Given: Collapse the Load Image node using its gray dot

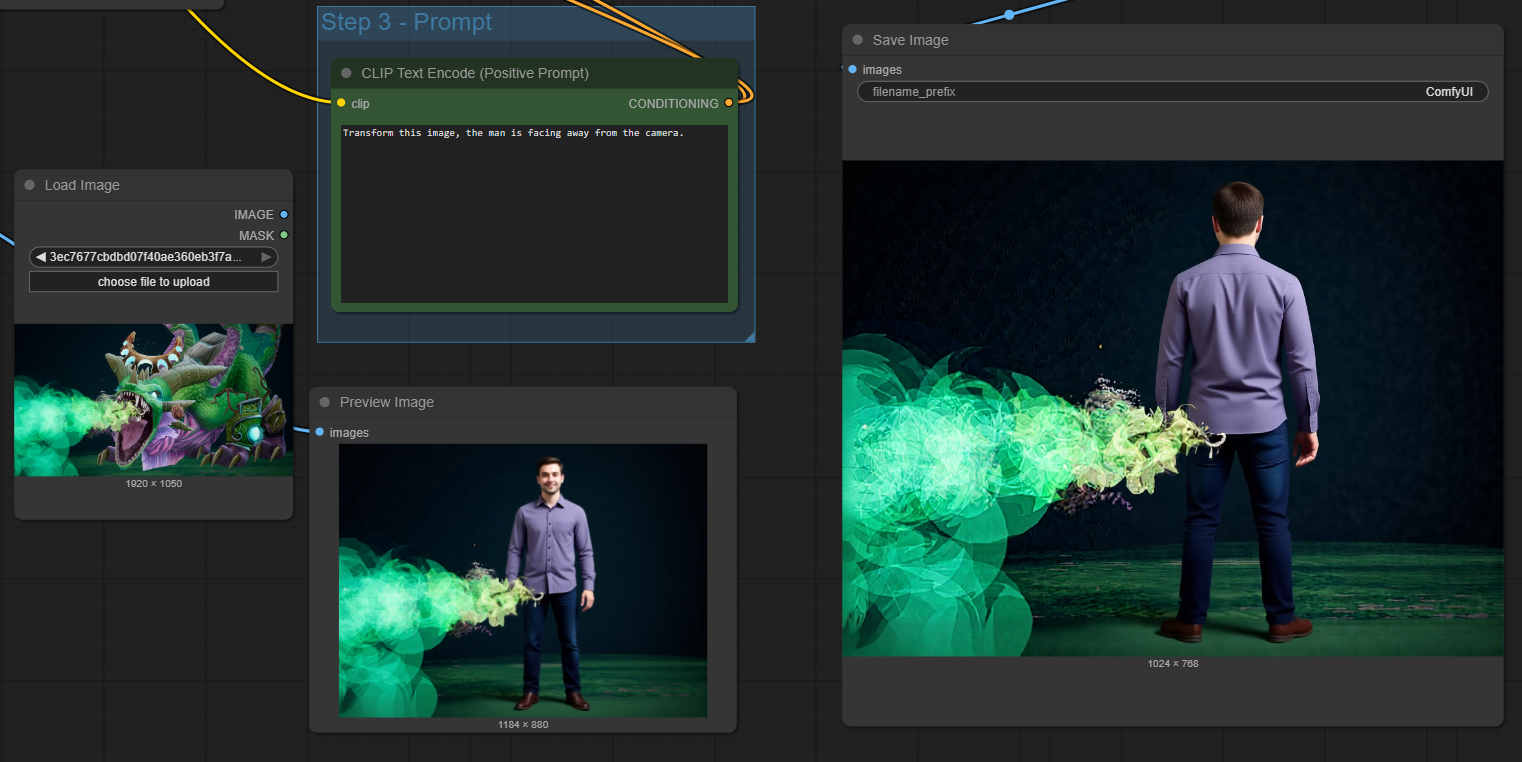Looking at the screenshot, I should [x=30, y=185].
